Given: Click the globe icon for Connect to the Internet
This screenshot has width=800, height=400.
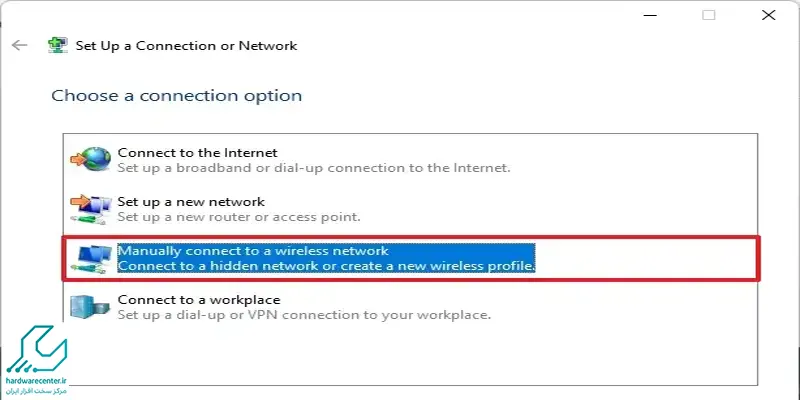Looking at the screenshot, I should [x=90, y=159].
